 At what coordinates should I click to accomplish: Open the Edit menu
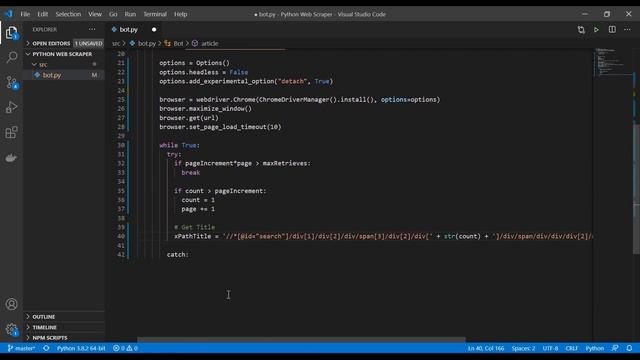[x=42, y=14]
